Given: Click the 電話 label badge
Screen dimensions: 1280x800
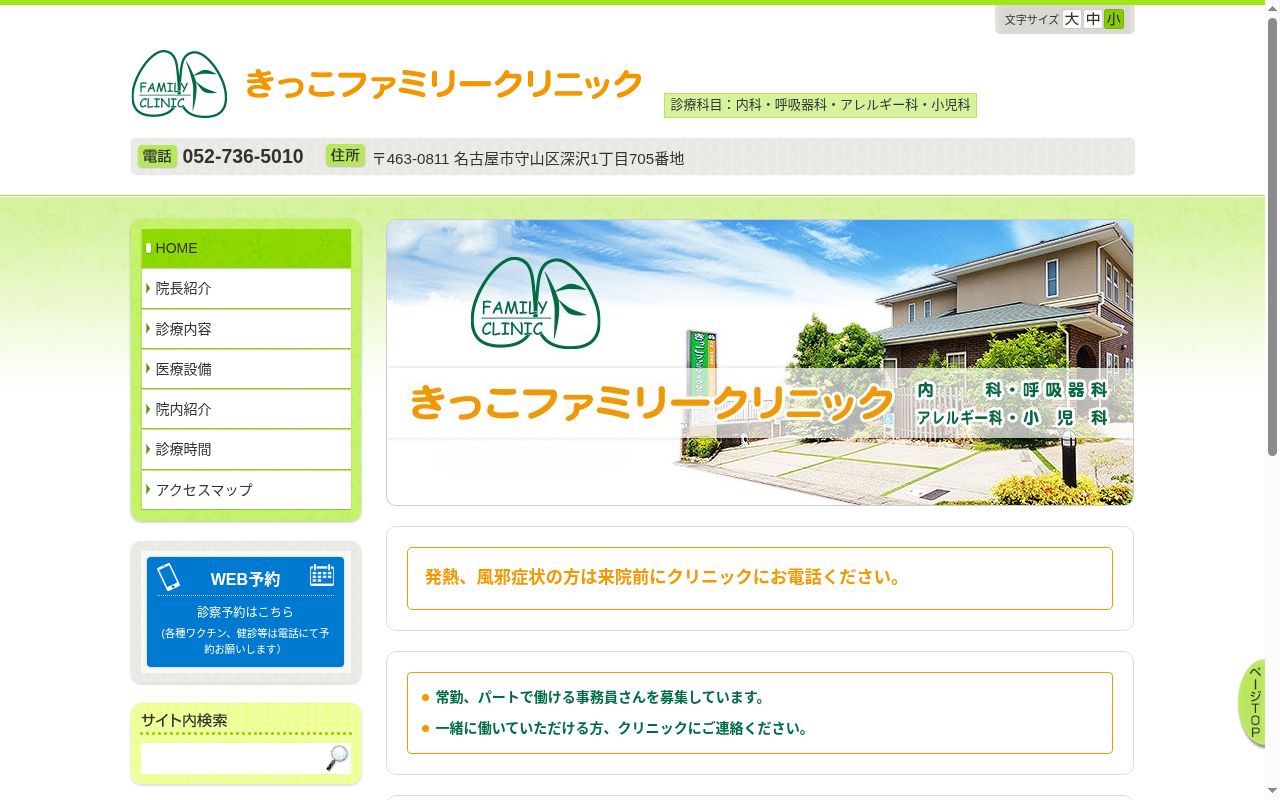Looking at the screenshot, I should (x=157, y=156).
